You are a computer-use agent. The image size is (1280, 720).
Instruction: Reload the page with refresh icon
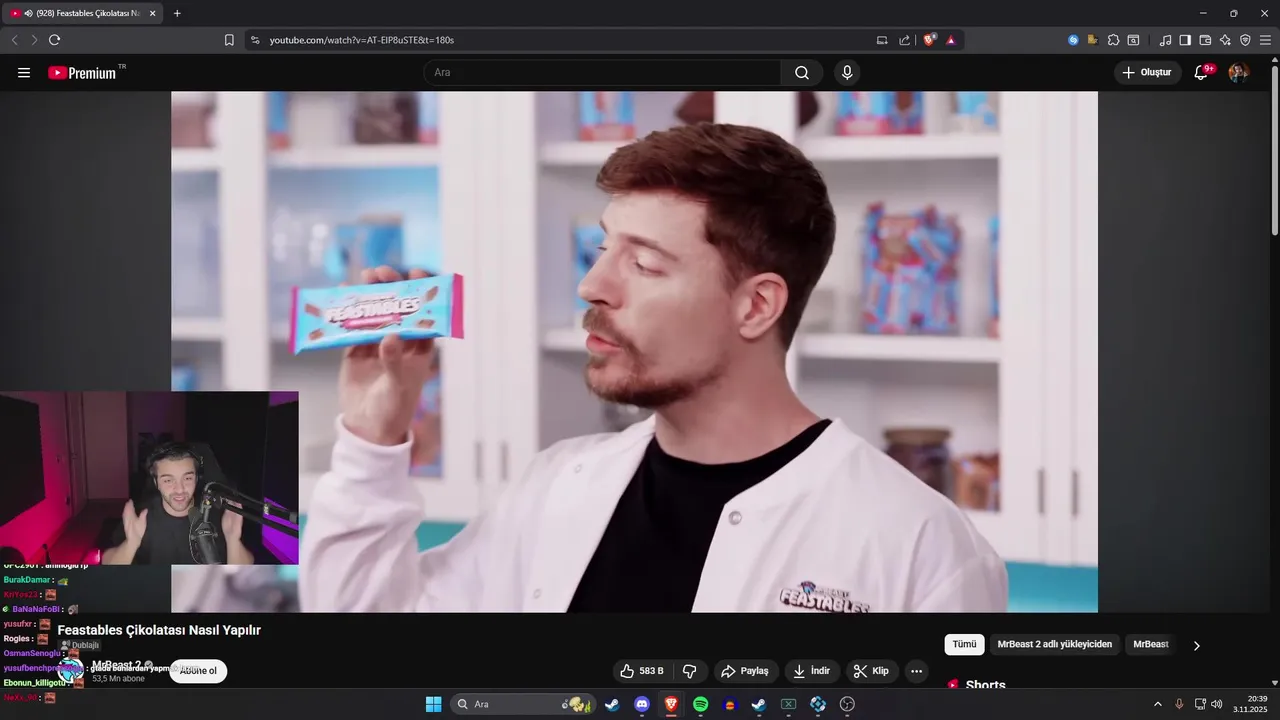(x=54, y=40)
